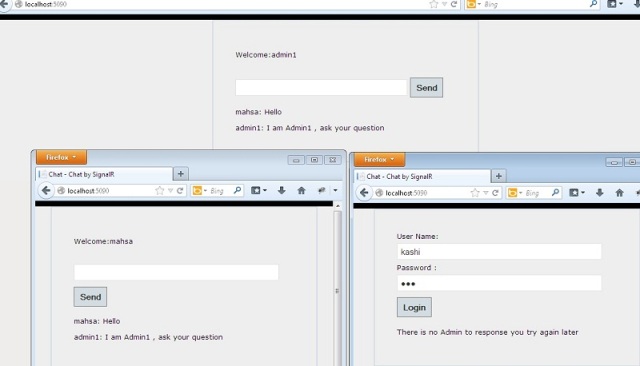Expand toolbar overflow arrow in mahsa window

coord(335,190)
